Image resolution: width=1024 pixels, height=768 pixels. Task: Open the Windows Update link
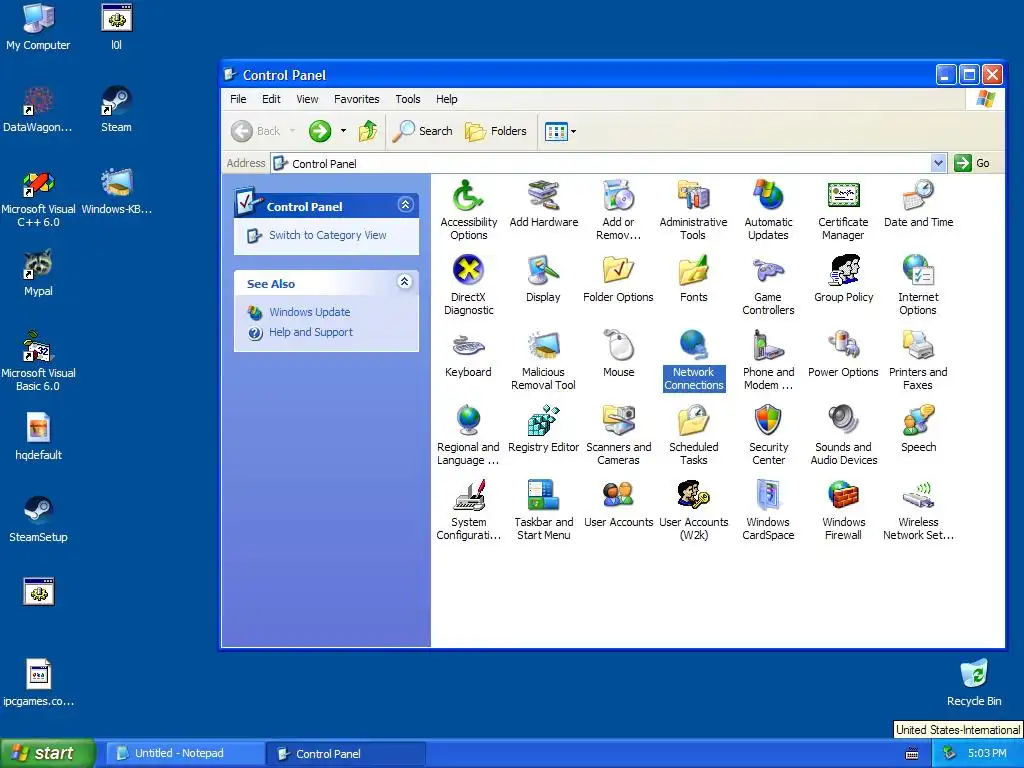coord(310,312)
